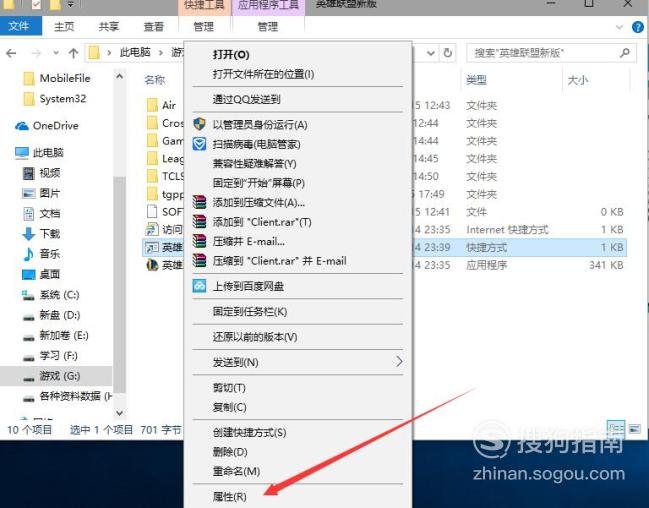This screenshot has width=649, height=508.
Task: Click the 打开(O) context menu entry
Action: [231, 55]
